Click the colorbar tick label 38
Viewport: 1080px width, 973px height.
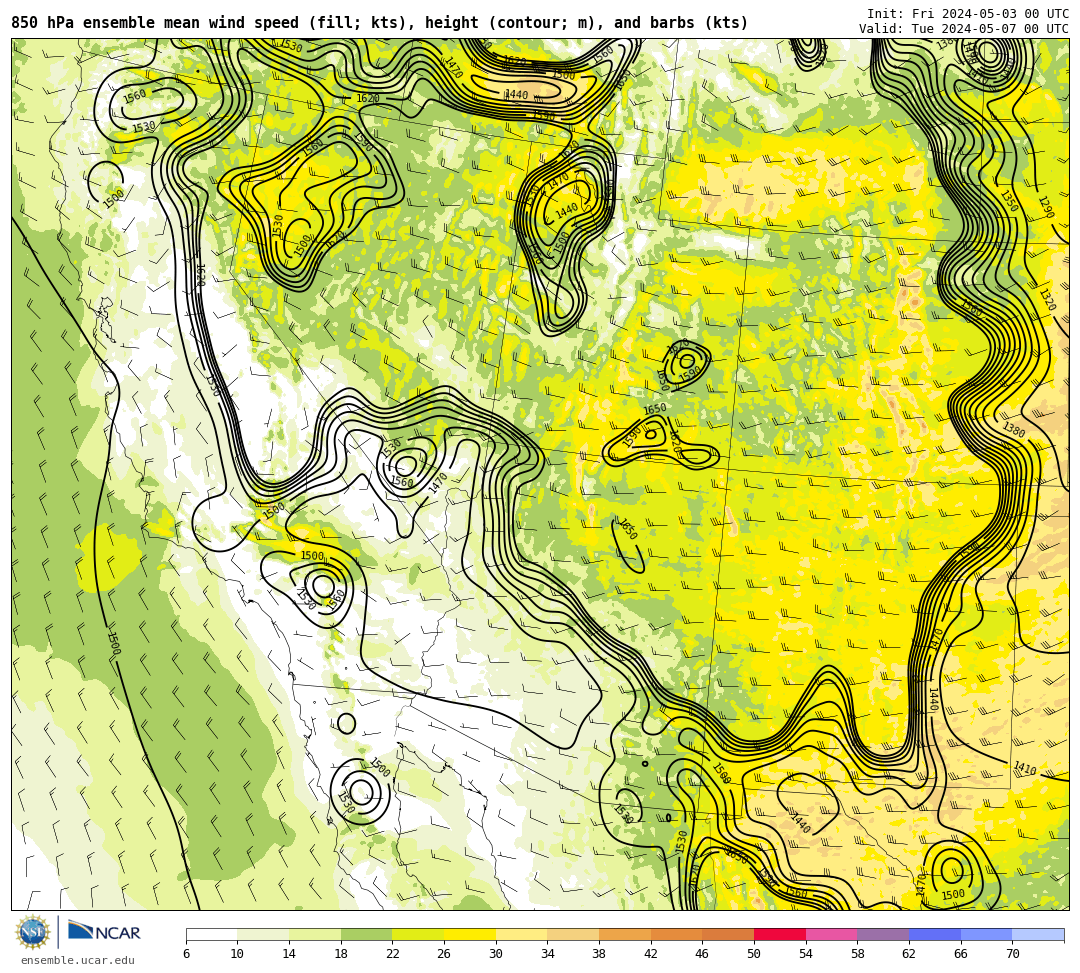pyautogui.click(x=599, y=954)
